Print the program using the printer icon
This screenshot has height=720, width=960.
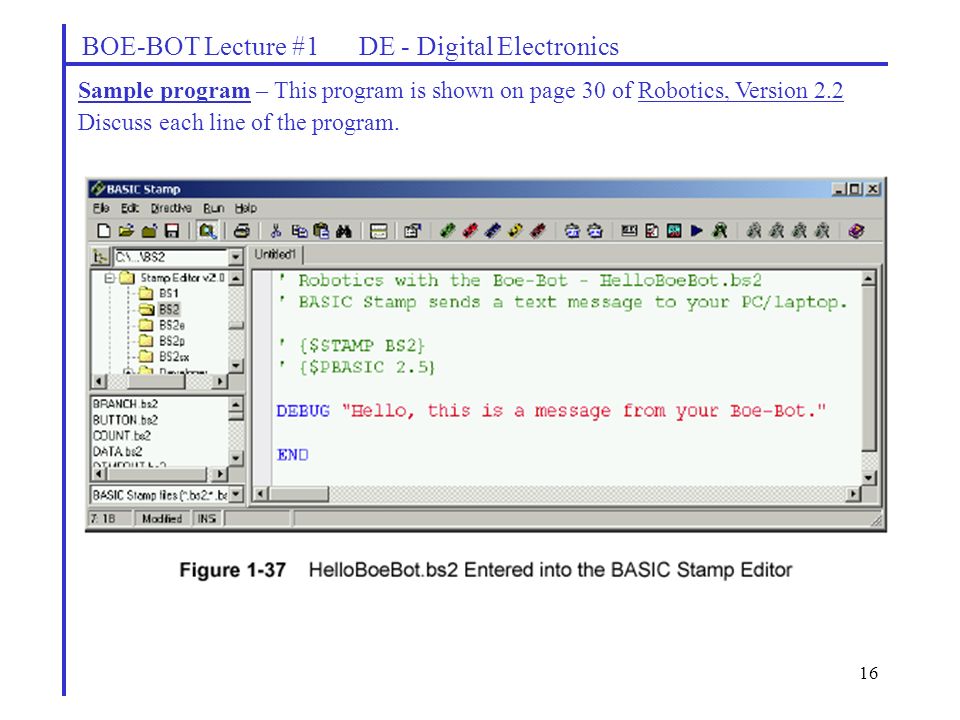point(242,231)
